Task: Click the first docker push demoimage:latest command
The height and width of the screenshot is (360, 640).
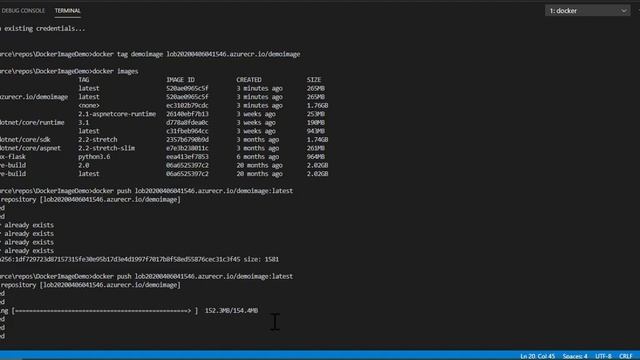Action: (x=193, y=191)
